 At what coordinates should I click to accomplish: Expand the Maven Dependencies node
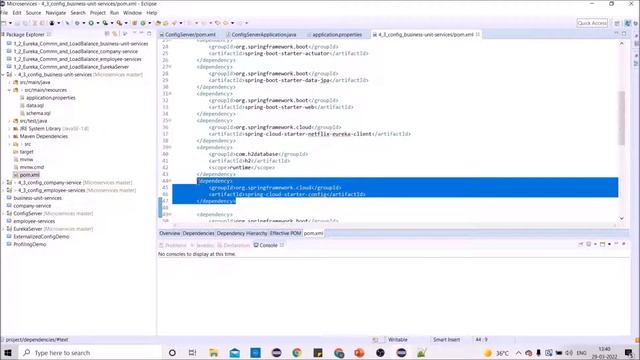tap(9, 136)
